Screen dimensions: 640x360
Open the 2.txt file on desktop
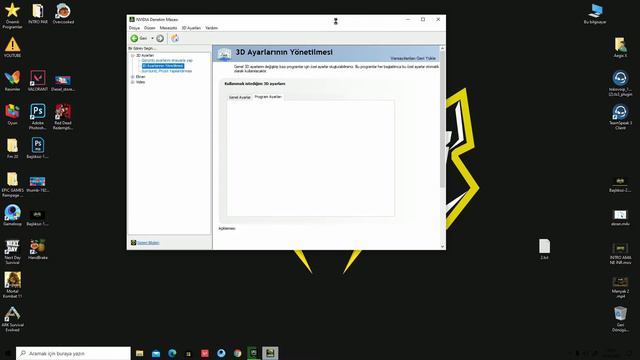(x=544, y=249)
